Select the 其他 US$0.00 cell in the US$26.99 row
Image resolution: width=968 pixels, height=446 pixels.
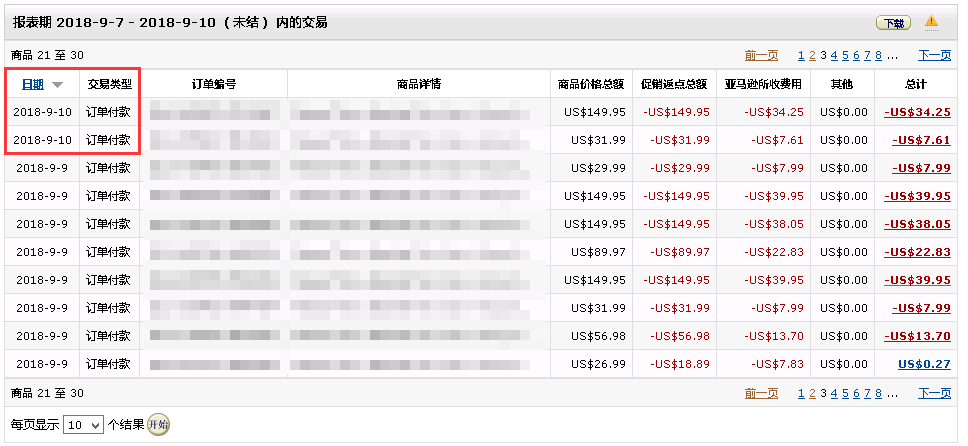(844, 364)
